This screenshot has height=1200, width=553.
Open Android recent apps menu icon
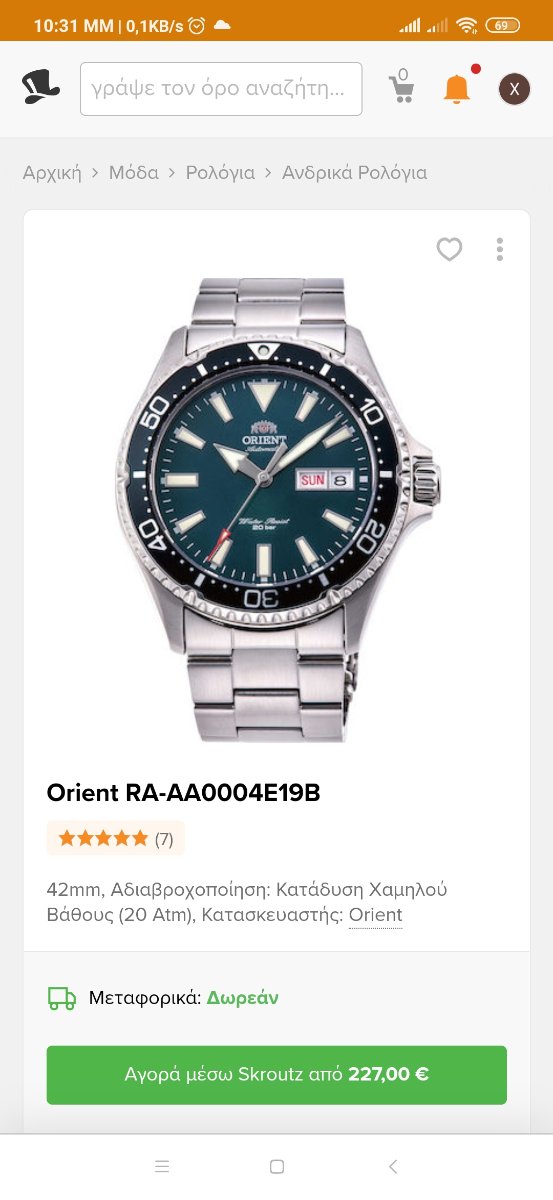point(162,1166)
